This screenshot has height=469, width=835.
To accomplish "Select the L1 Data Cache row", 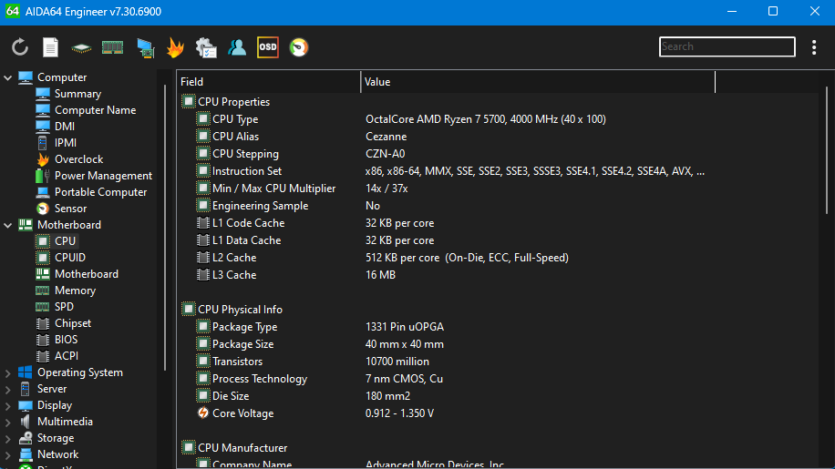I will click(x=498, y=240).
